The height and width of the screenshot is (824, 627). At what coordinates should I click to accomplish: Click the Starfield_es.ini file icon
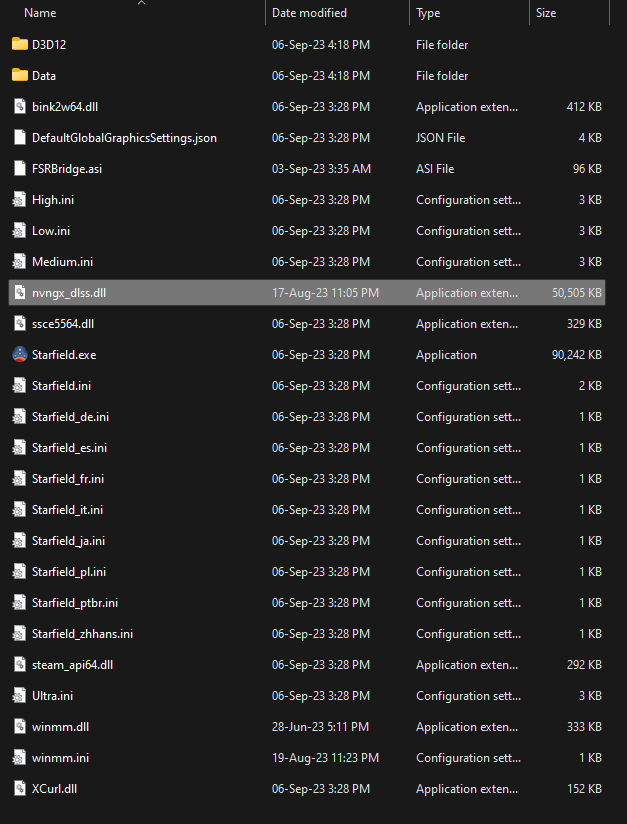tap(19, 448)
